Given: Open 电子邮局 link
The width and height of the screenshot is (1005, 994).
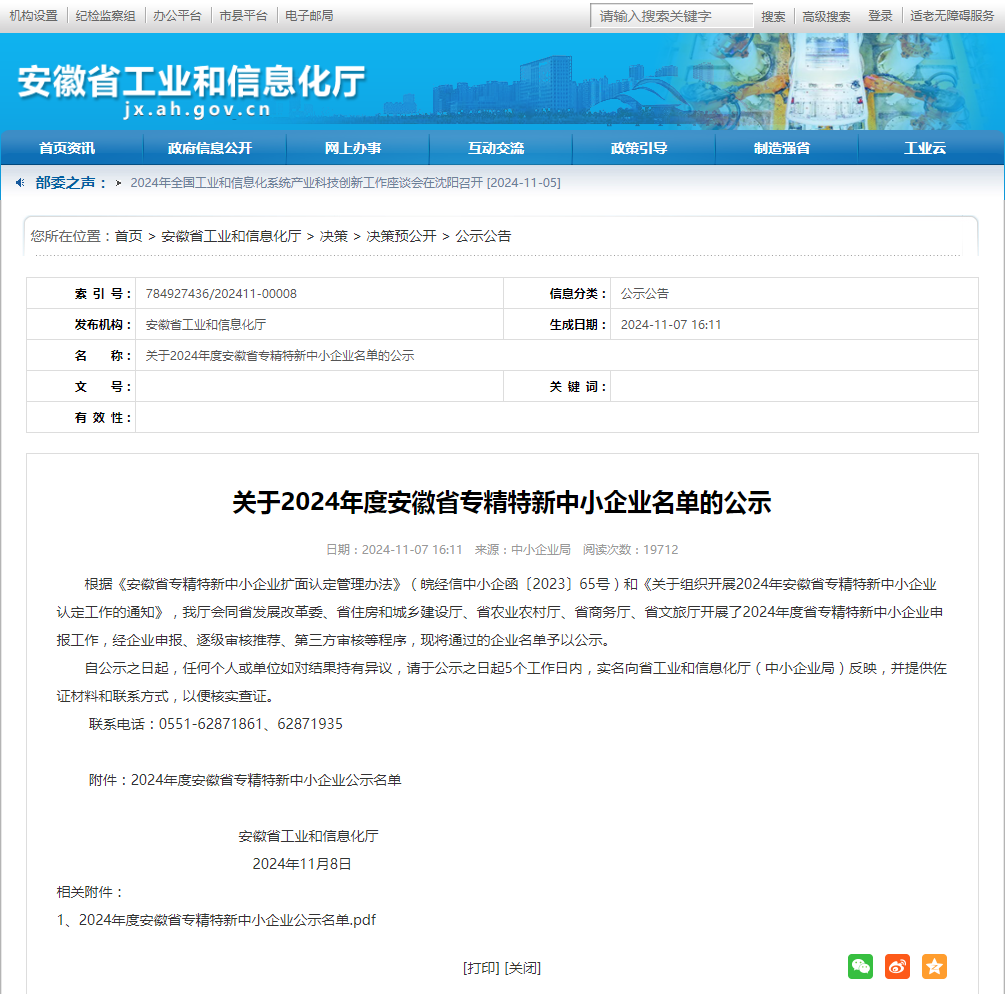Looking at the screenshot, I should [x=309, y=15].
